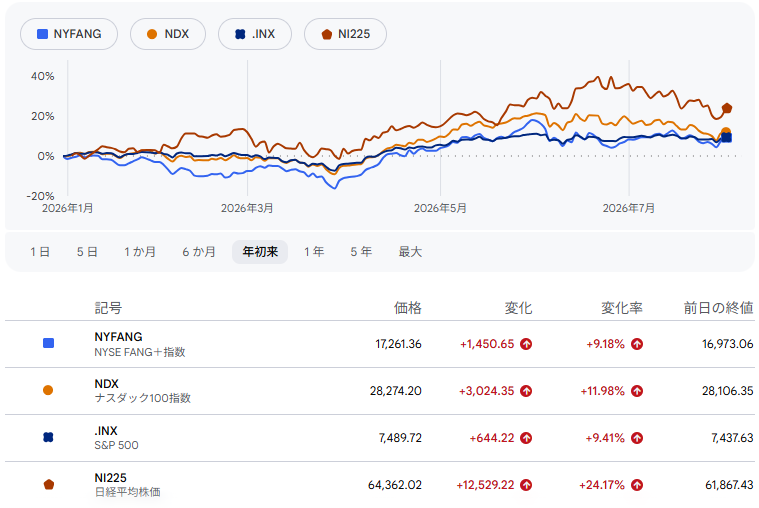Click the NI225 pentagon endpoint on chart
This screenshot has width=759, height=508.
click(727, 108)
